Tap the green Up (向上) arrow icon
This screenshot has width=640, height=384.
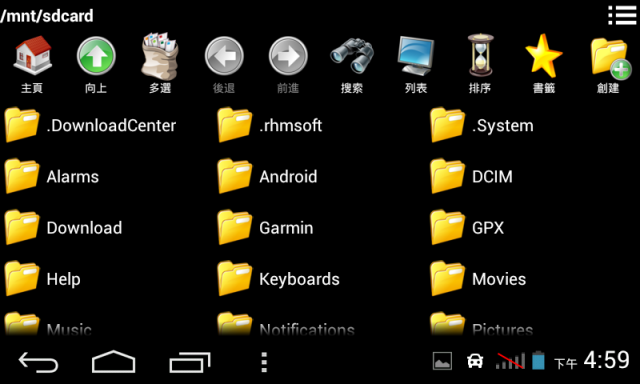click(96, 55)
